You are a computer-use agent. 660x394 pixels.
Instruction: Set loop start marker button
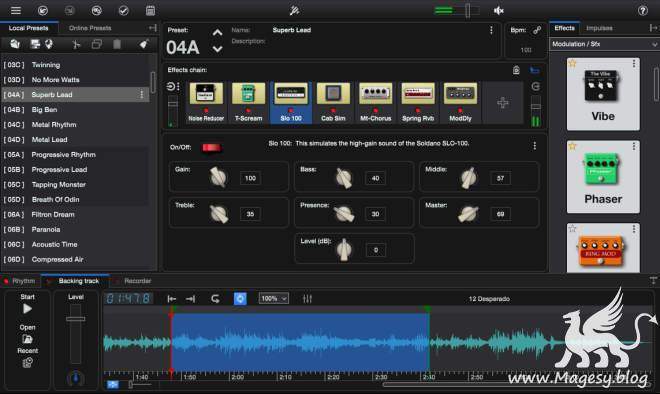point(171,299)
